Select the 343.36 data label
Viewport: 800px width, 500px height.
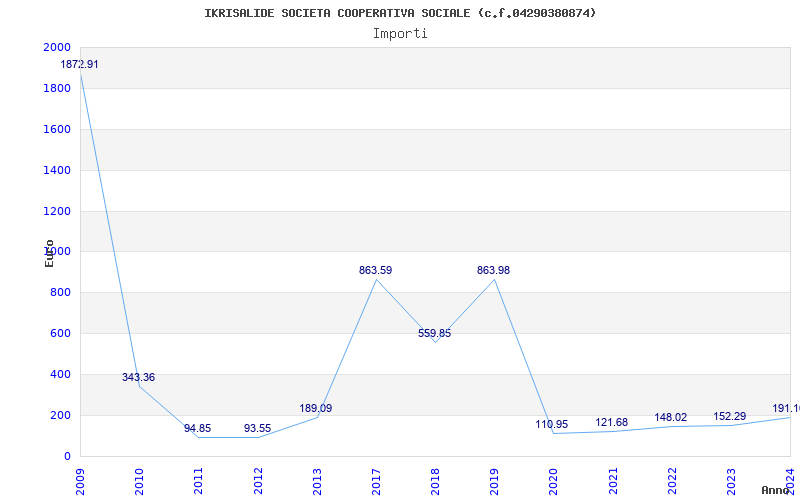(x=138, y=378)
